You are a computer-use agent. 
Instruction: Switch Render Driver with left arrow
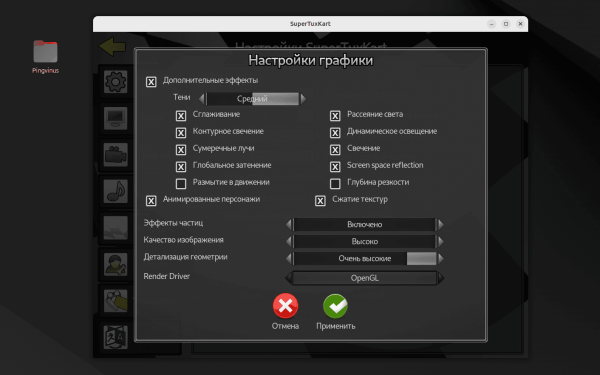click(289, 278)
